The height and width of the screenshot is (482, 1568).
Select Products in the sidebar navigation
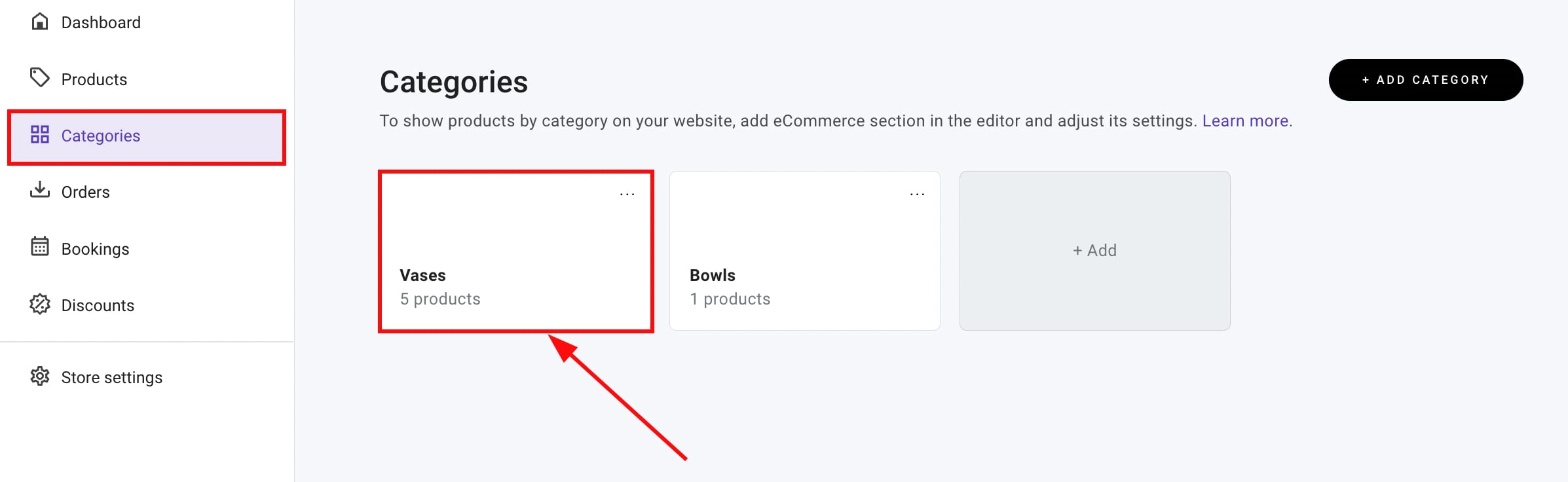pos(94,79)
